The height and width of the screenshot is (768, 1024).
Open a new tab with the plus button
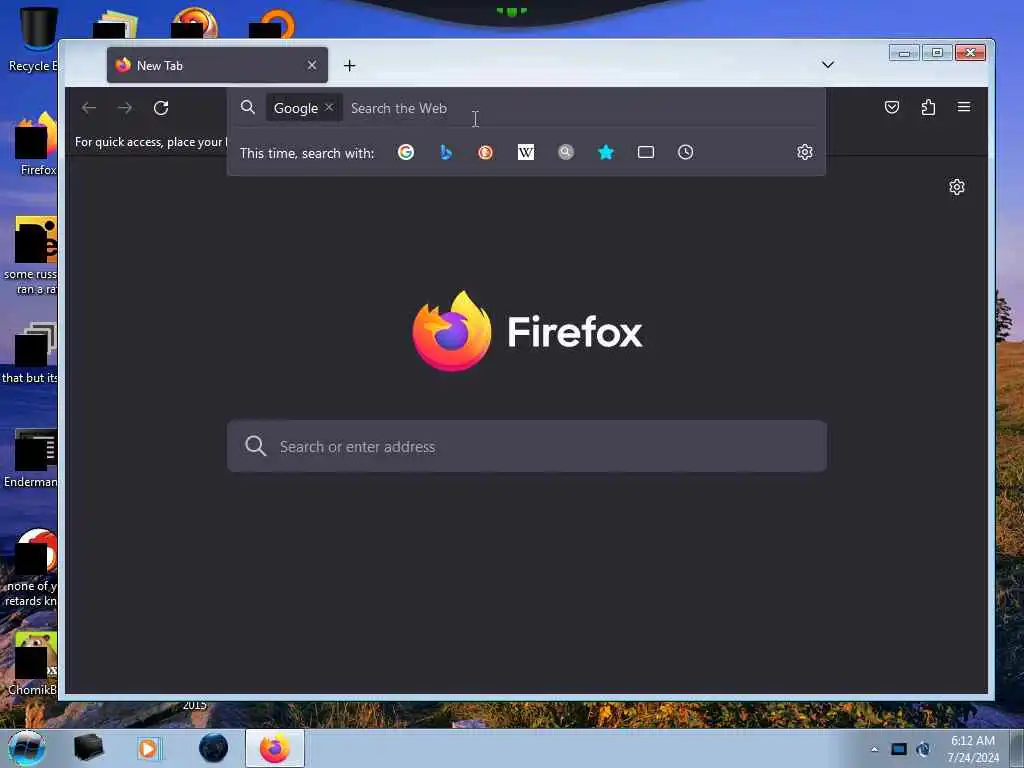coord(349,65)
